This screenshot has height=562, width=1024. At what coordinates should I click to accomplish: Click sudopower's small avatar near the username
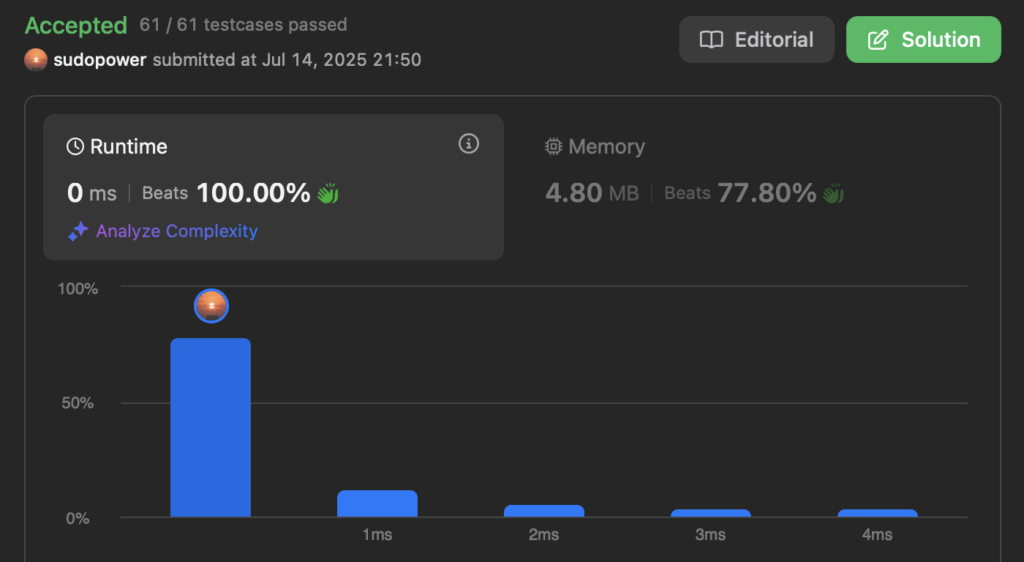click(36, 60)
